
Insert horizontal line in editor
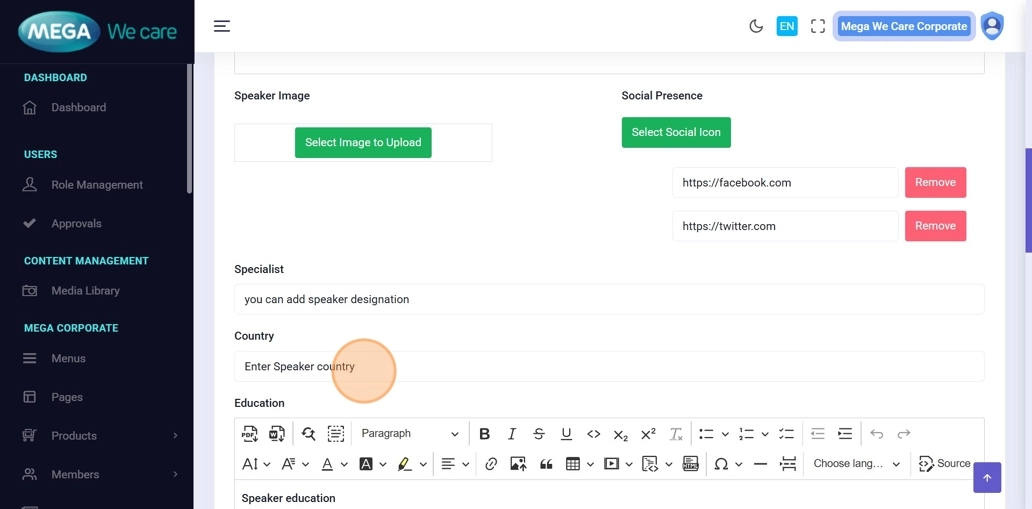pyautogui.click(x=760, y=464)
